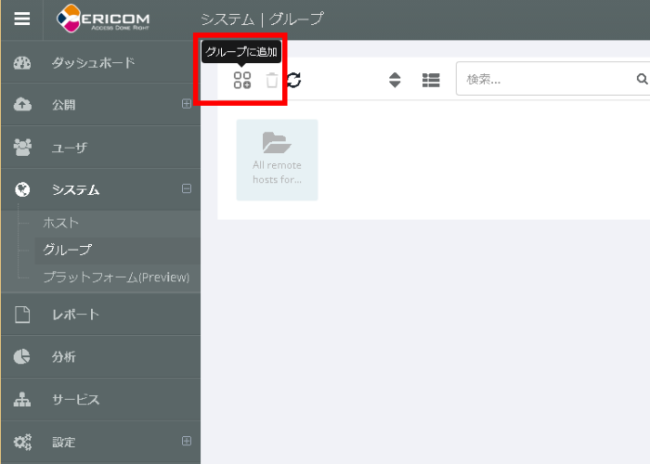Select グループ in the sidebar

pos(67,249)
